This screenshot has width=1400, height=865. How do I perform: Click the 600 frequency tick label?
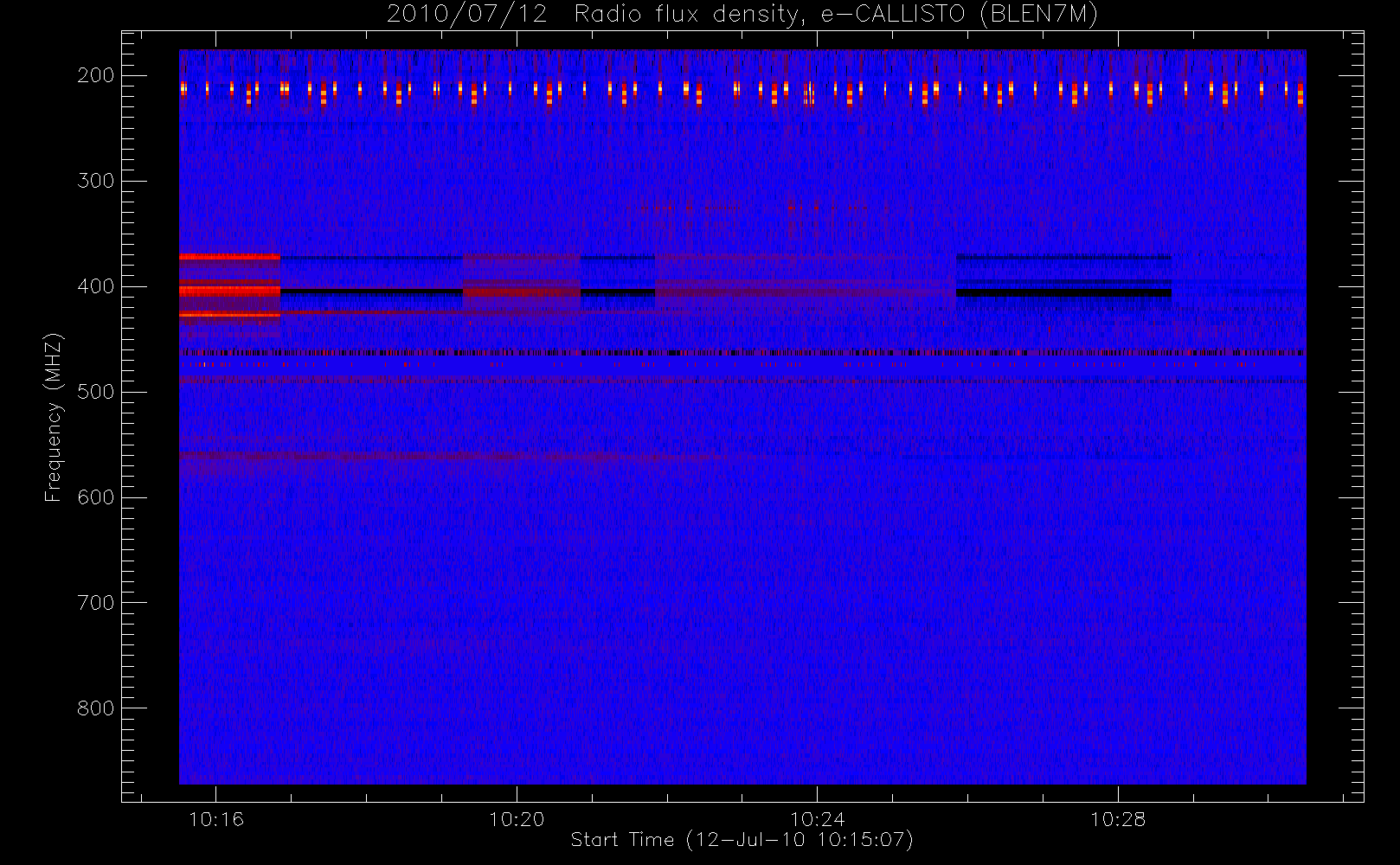(x=96, y=497)
